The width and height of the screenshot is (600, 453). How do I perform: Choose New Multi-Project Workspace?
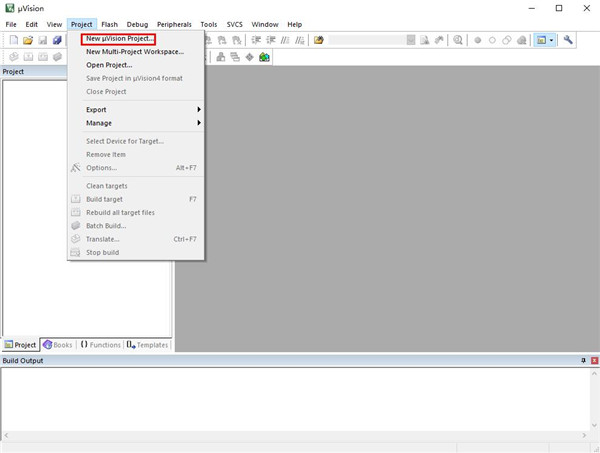tap(134, 51)
